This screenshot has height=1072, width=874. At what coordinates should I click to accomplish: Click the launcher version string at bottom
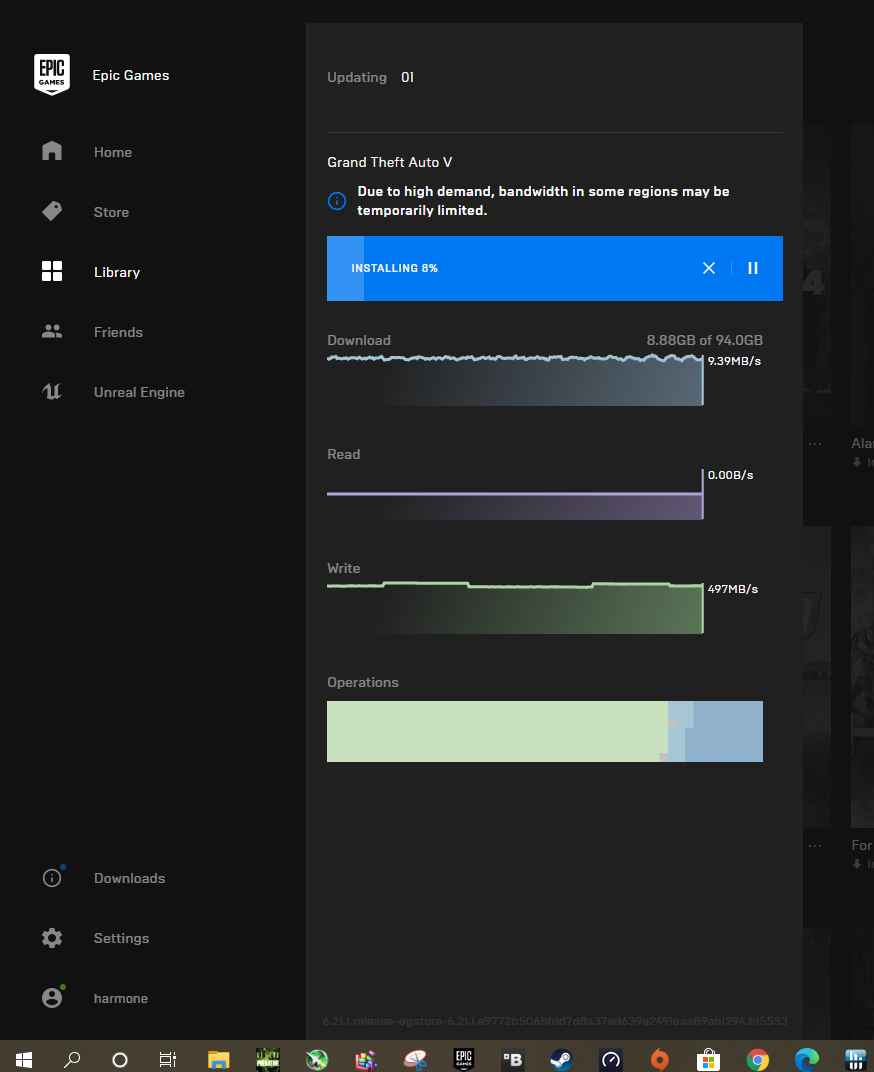click(555, 1021)
